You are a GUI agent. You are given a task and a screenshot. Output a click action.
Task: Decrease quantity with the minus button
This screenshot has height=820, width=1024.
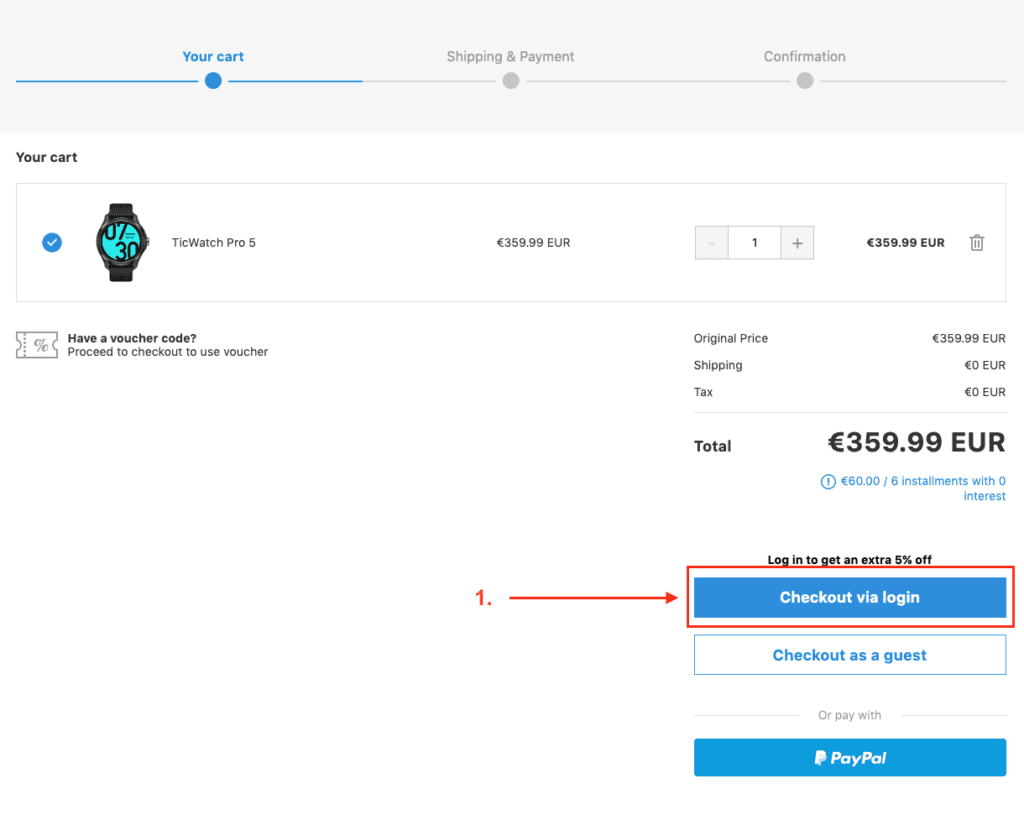[712, 242]
